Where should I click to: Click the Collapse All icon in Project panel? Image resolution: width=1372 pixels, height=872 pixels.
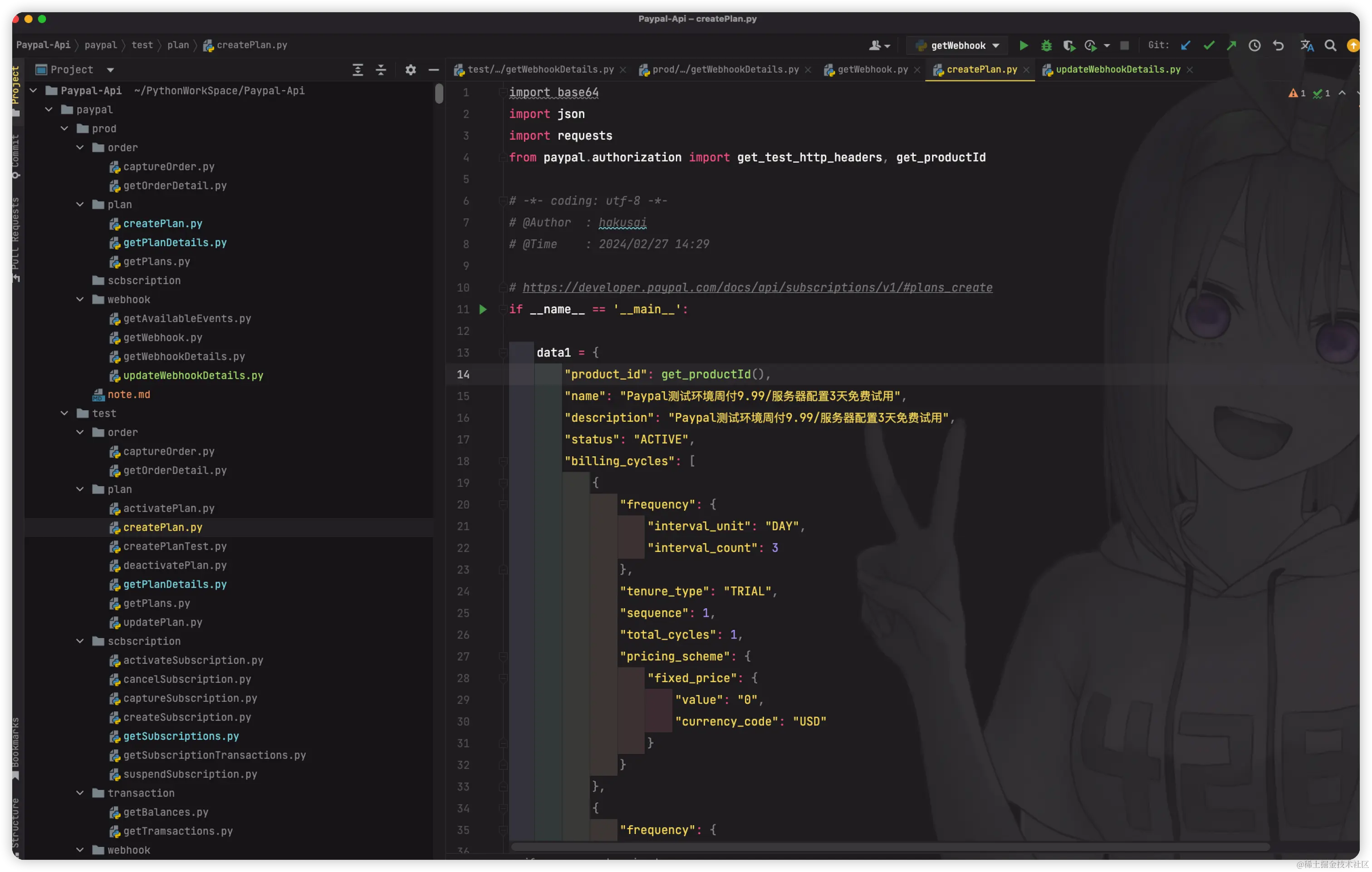[381, 69]
